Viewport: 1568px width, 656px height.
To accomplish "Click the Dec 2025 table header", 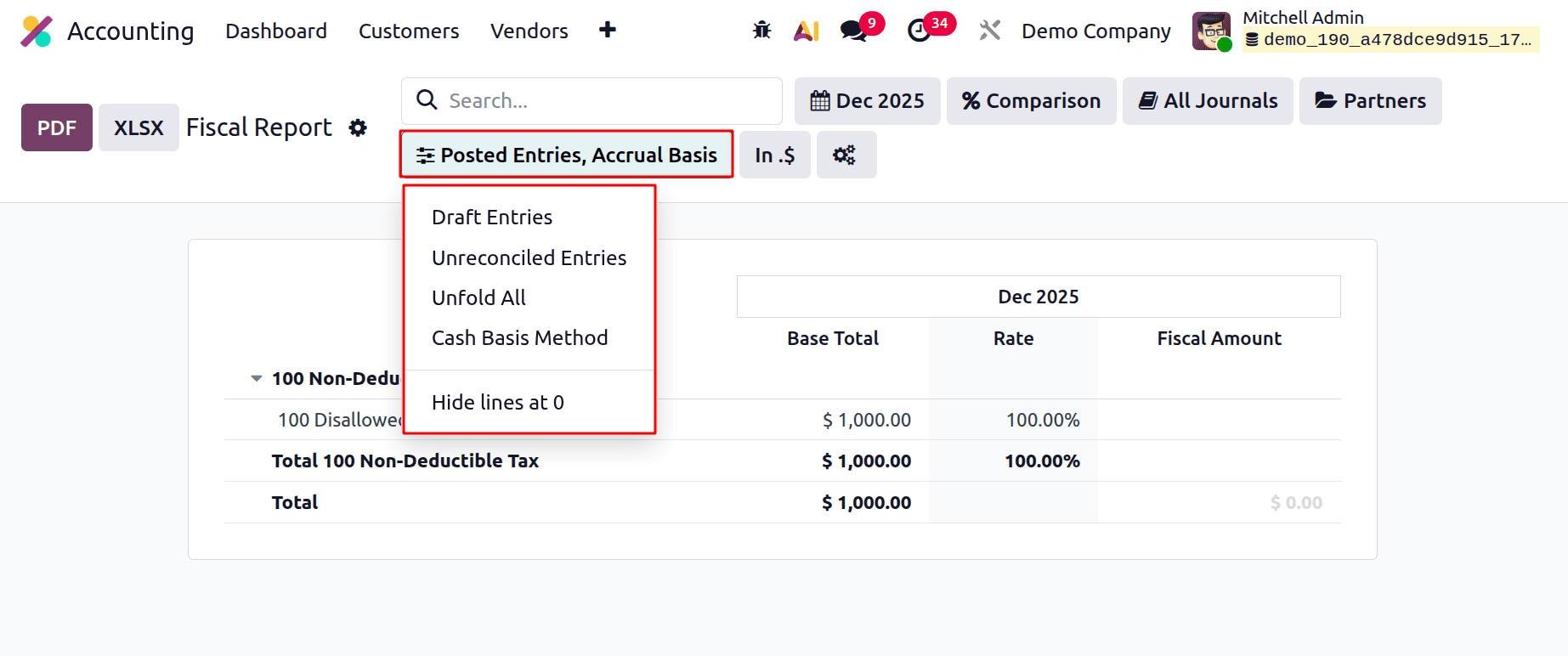I will pos(1039,297).
